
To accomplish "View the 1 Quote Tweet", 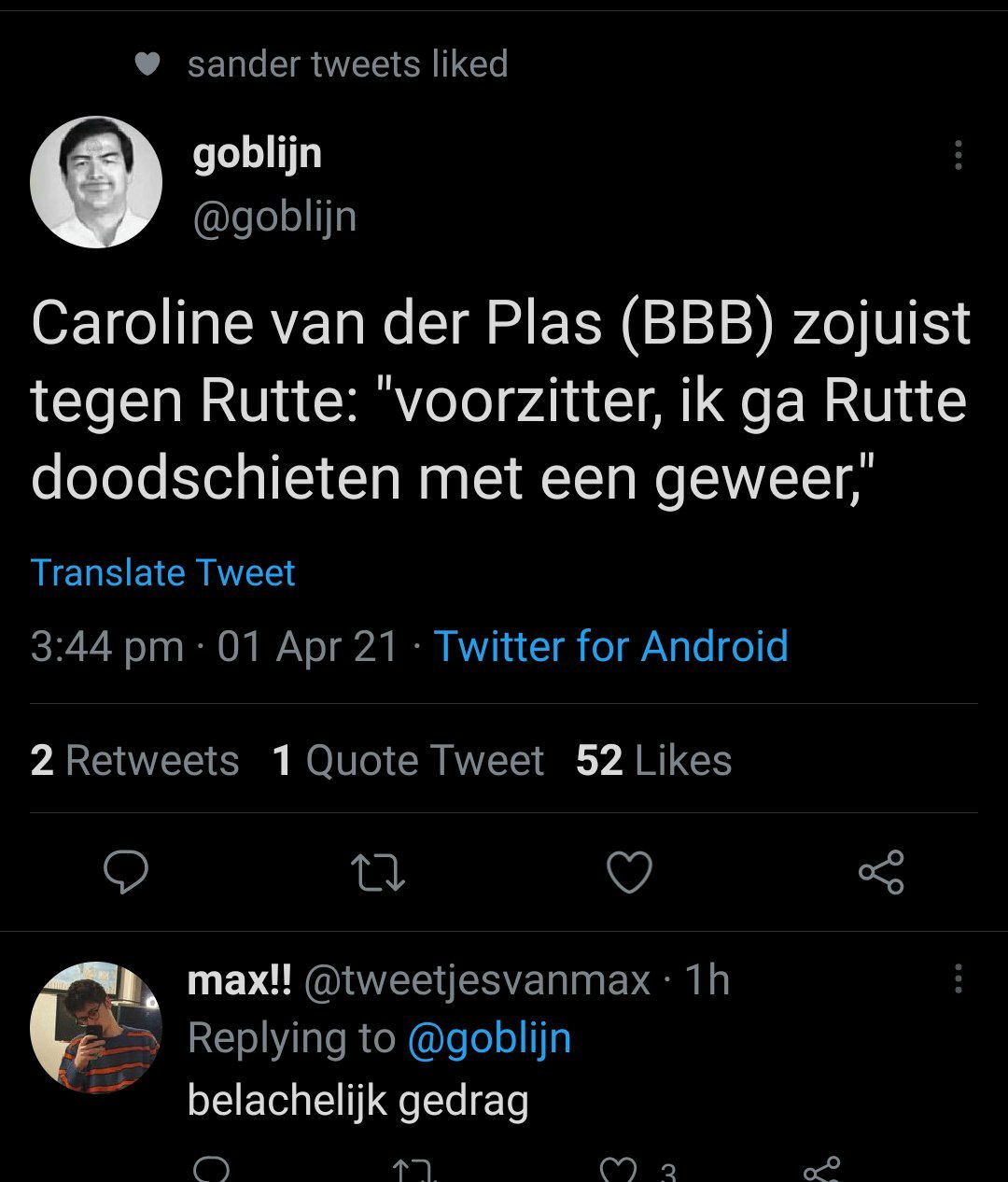I will [408, 760].
